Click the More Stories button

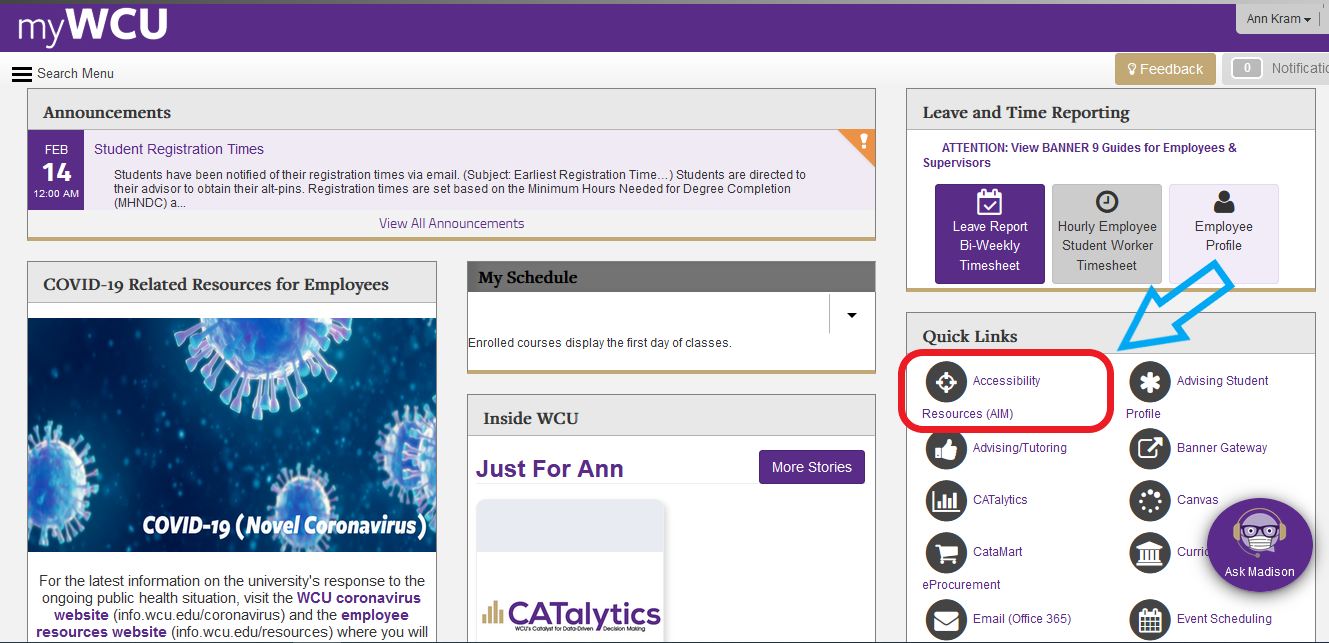812,467
